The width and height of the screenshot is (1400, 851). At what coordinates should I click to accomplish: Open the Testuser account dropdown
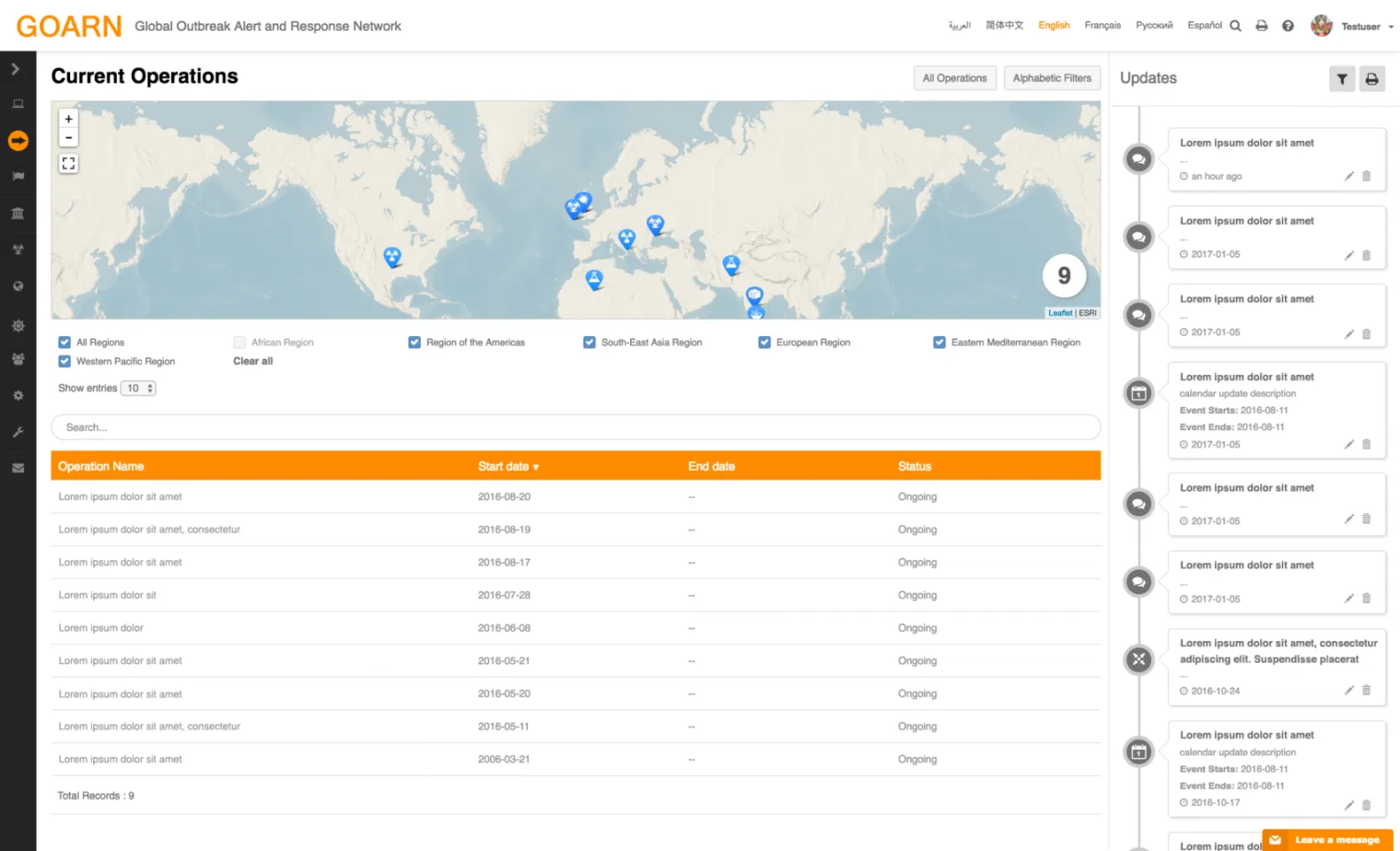(x=1367, y=27)
